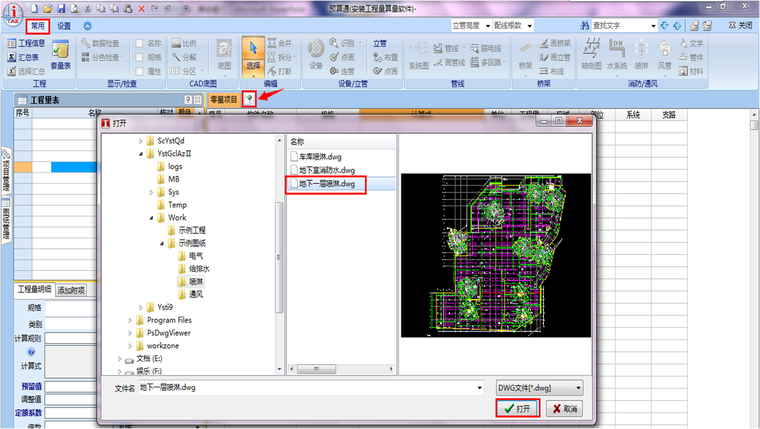Click the red X delete icon
760x429 pixels.
tap(142, 9)
